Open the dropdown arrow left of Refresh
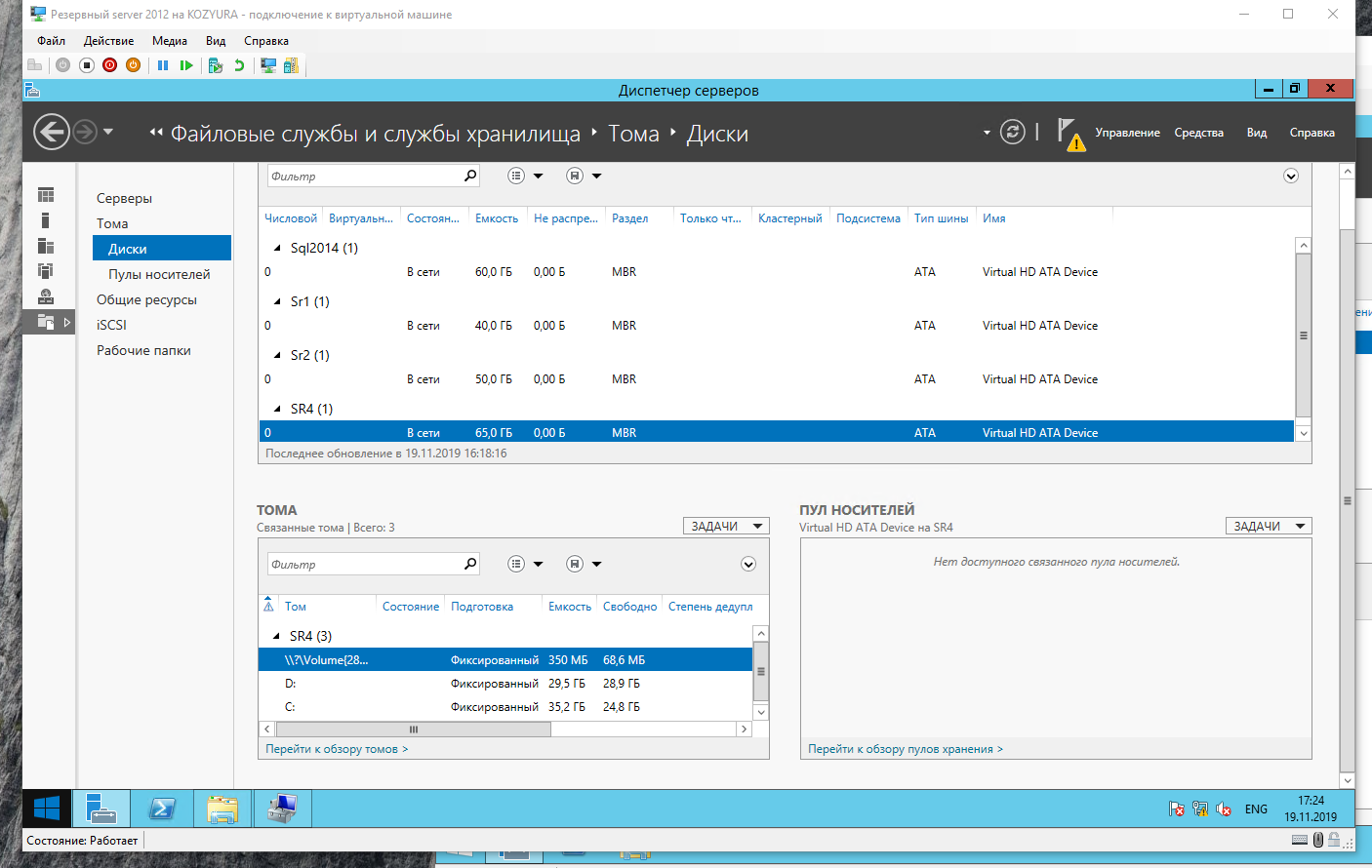Screen dimensions: 1372x868 pos(987,133)
